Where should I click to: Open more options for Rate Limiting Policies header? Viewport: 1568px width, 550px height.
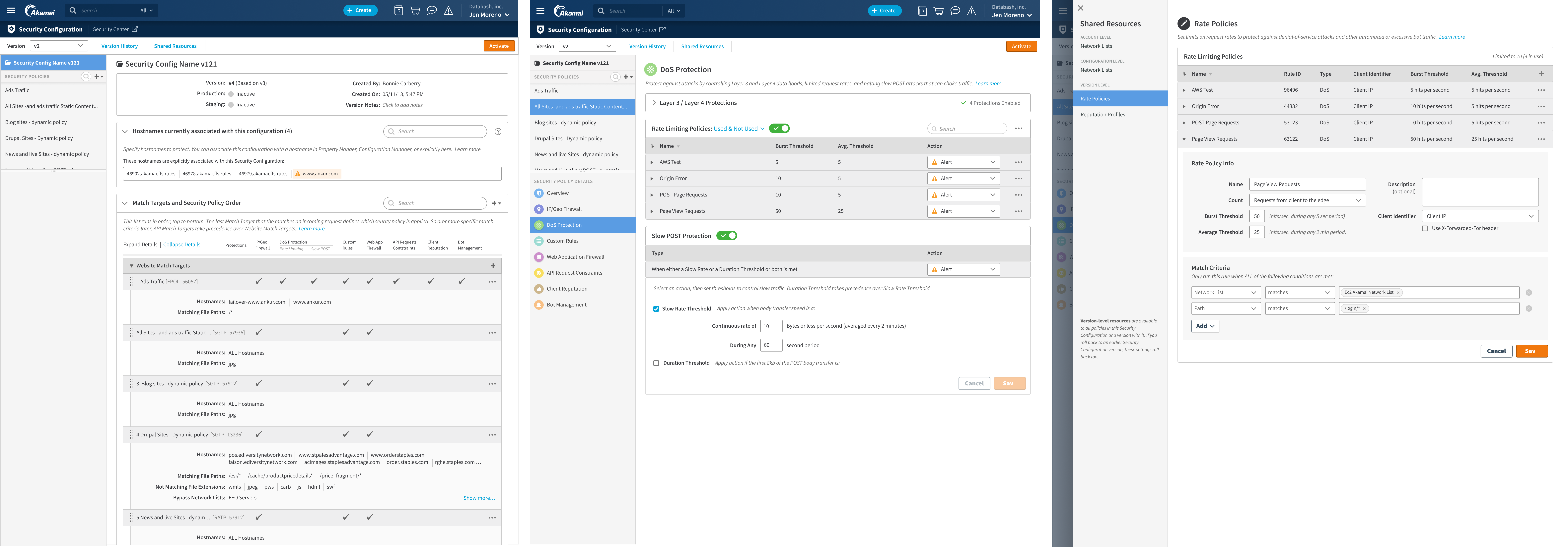coord(1018,128)
